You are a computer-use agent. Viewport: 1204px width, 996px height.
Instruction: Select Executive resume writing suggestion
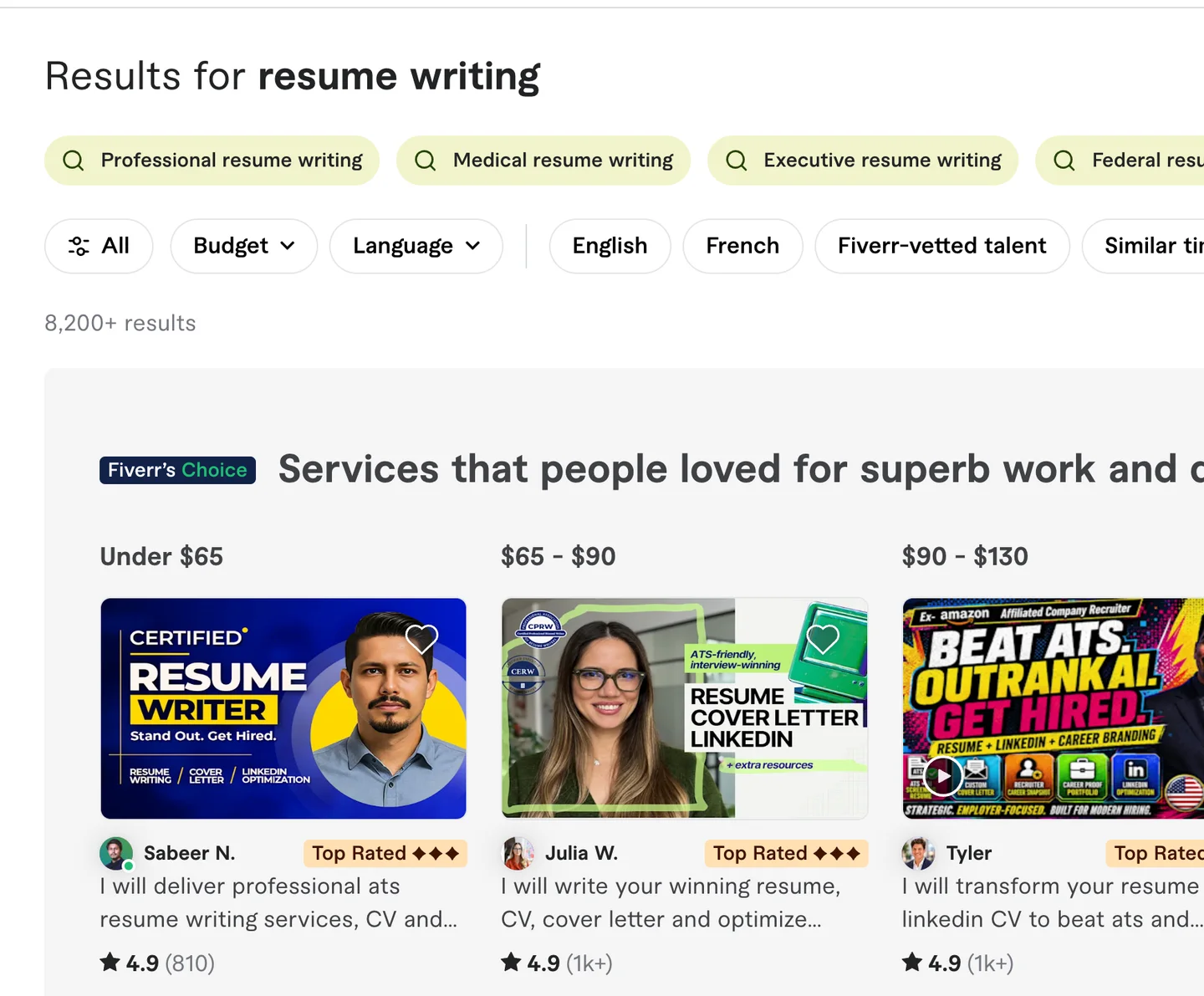click(863, 160)
